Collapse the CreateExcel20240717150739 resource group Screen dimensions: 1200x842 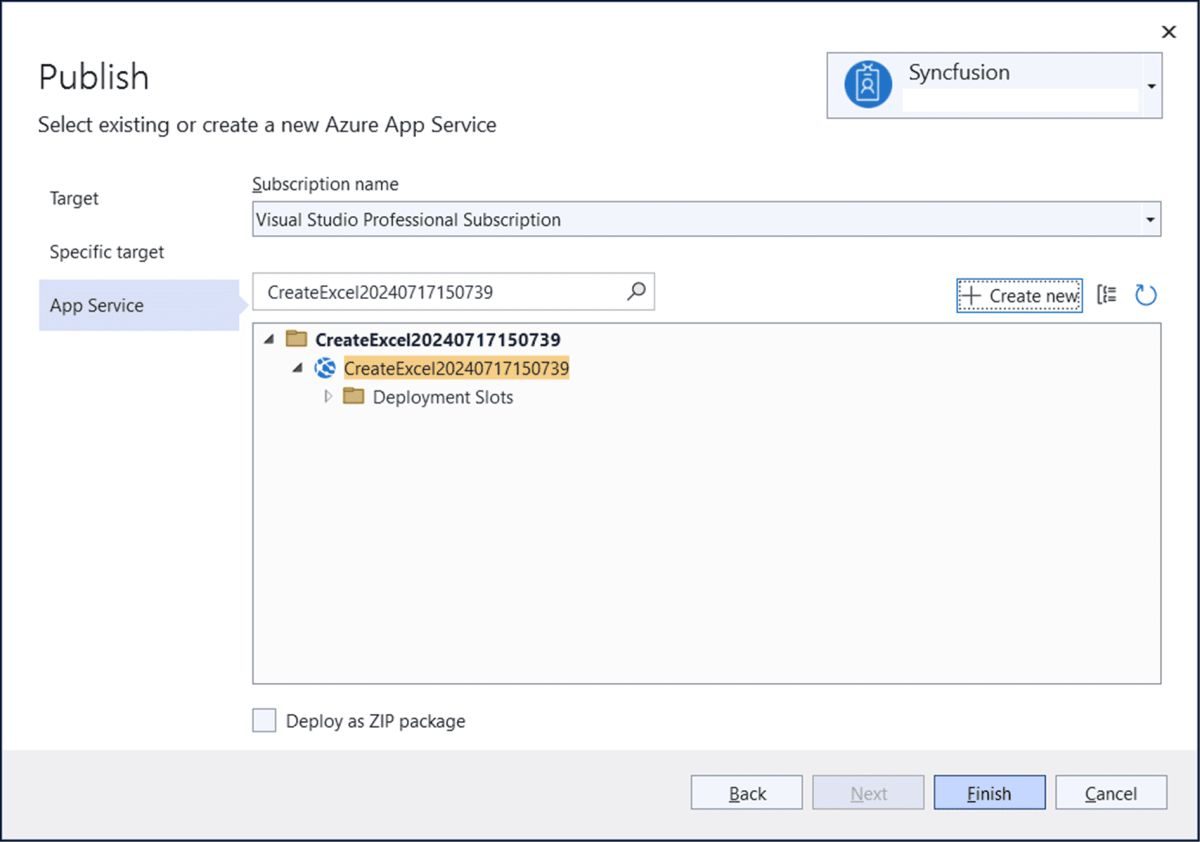point(269,340)
